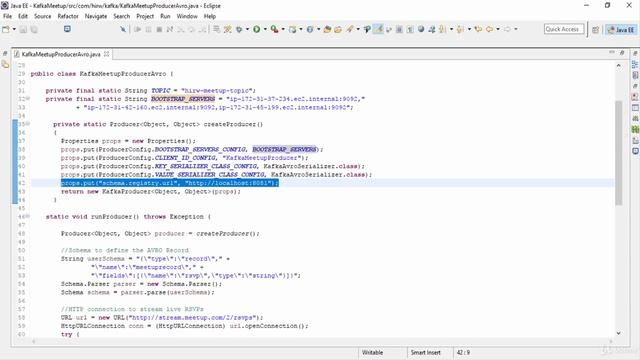Click the AVRO Record comment on line 50
Screen dimensions: 640x360
pyautogui.click(x=125, y=250)
